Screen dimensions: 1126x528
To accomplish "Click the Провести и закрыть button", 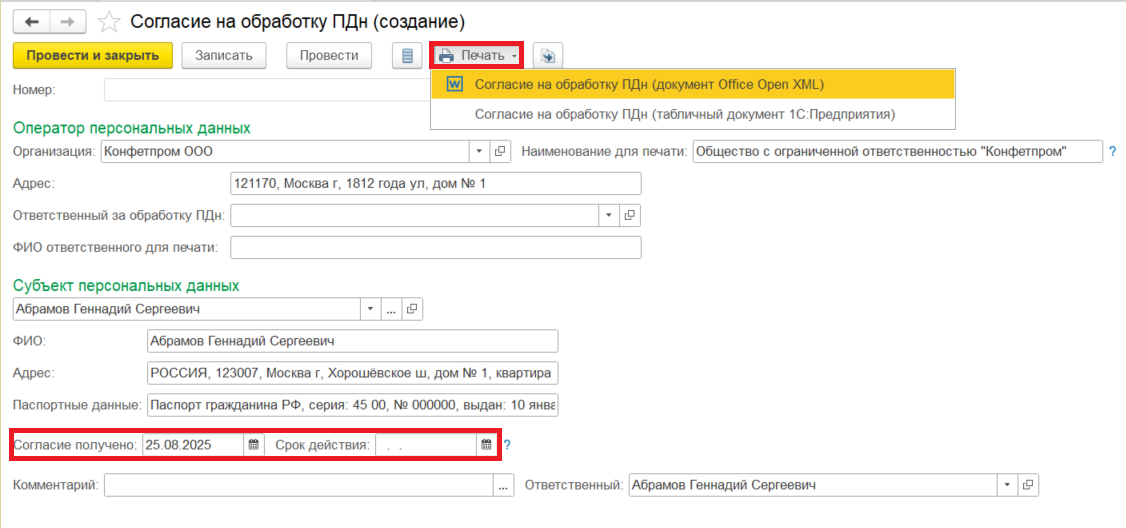I will pyautogui.click(x=93, y=56).
